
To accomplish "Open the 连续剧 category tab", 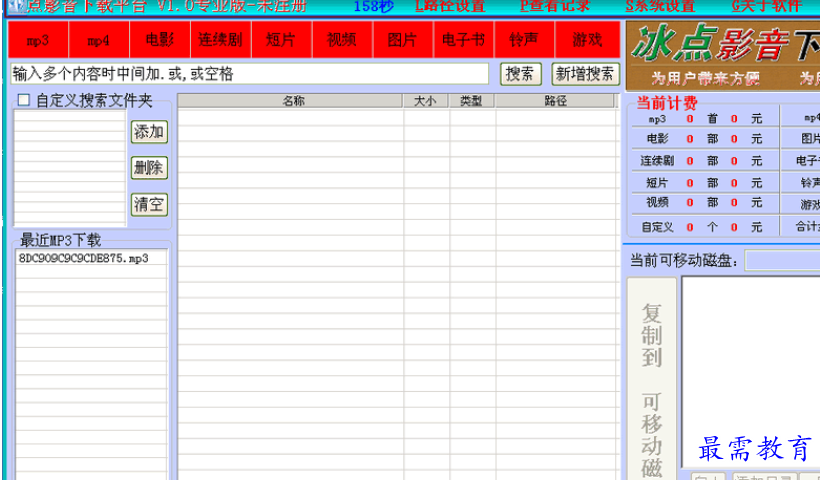I will [220, 40].
